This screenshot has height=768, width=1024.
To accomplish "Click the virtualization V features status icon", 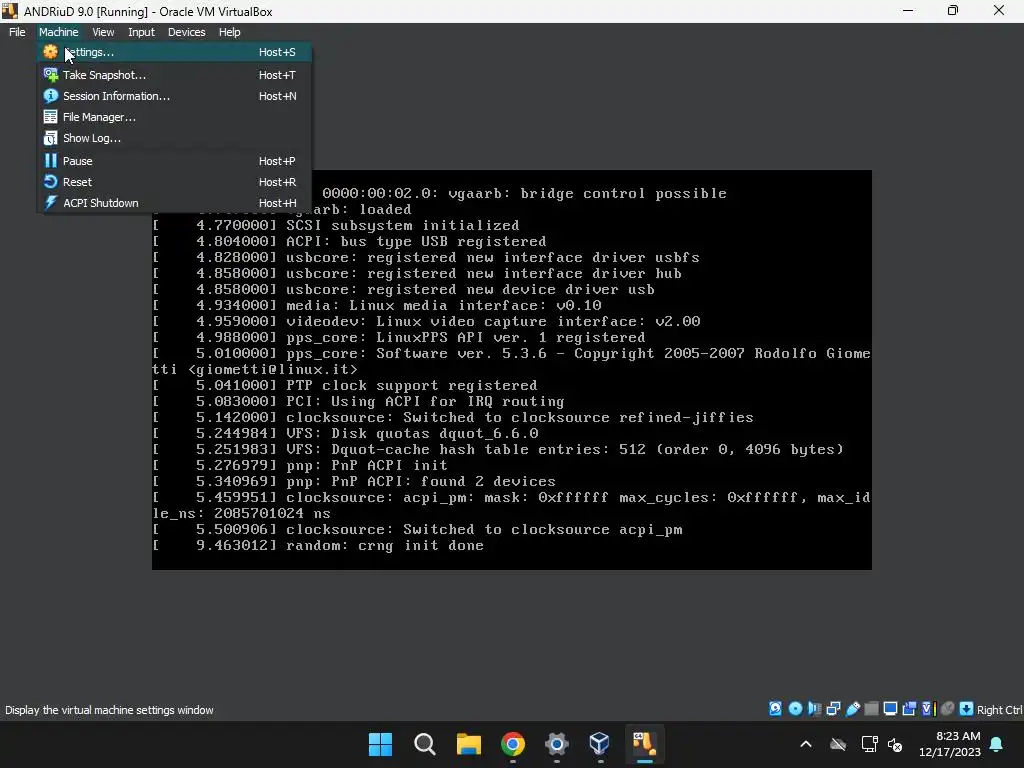I will point(929,709).
